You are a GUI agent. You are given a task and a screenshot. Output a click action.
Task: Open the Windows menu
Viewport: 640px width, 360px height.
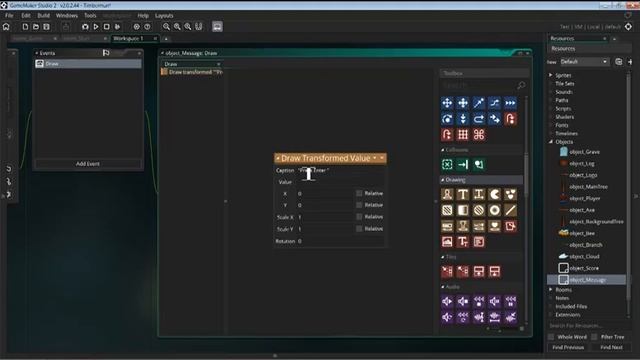click(x=67, y=16)
